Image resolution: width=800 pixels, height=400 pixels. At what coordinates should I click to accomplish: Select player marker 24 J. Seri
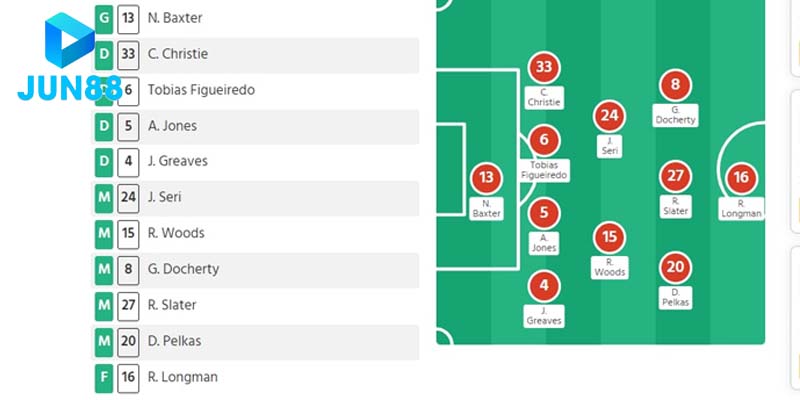(x=609, y=116)
